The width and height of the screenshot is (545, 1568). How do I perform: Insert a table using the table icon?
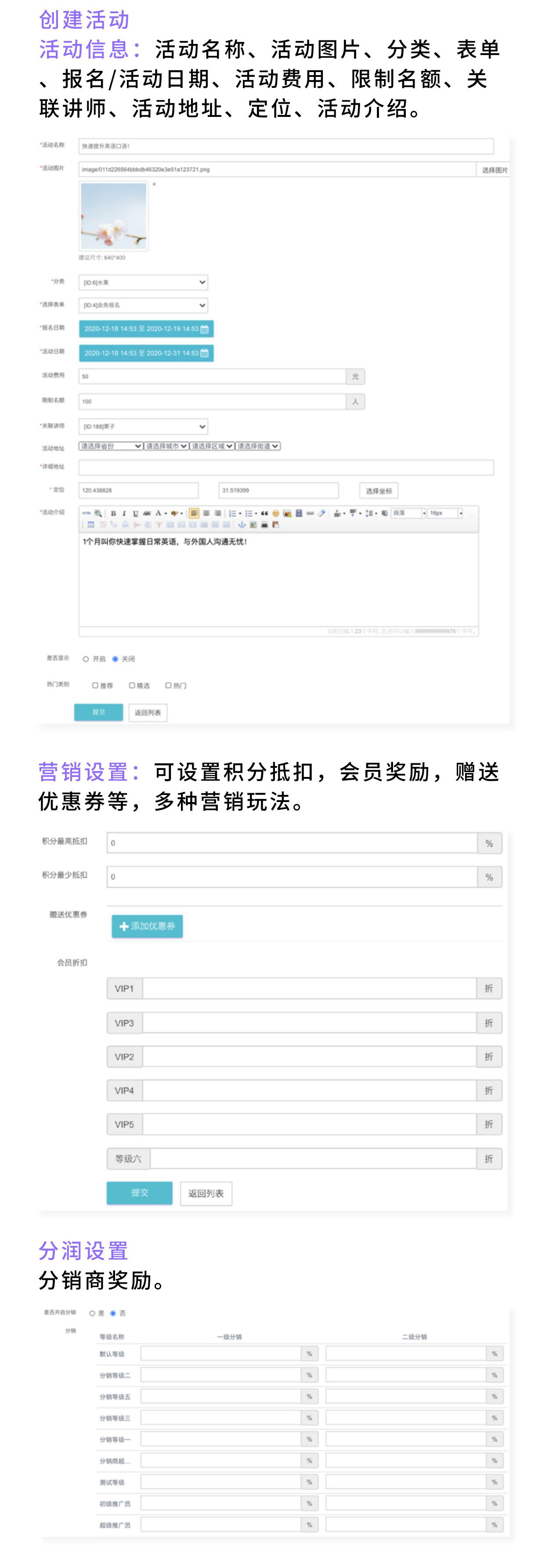click(90, 524)
